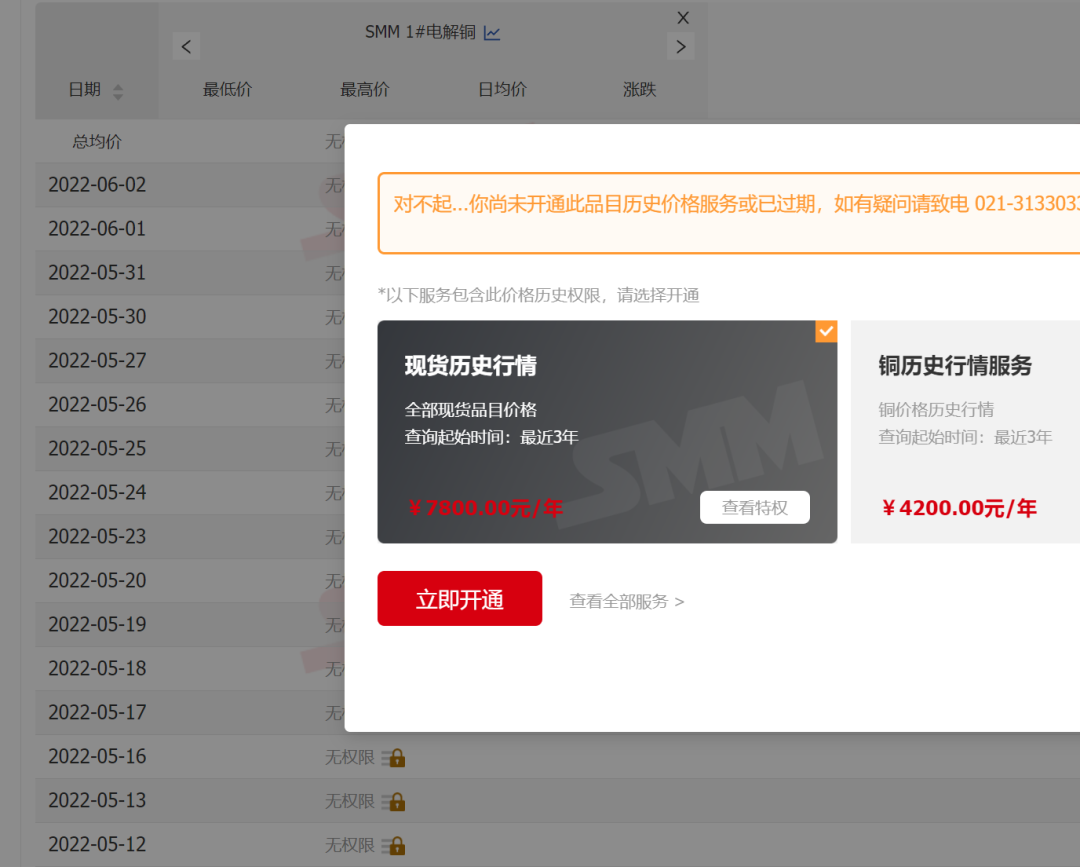Click 无权限 text on 2022-05-16 row
The height and width of the screenshot is (867, 1080).
click(x=350, y=758)
